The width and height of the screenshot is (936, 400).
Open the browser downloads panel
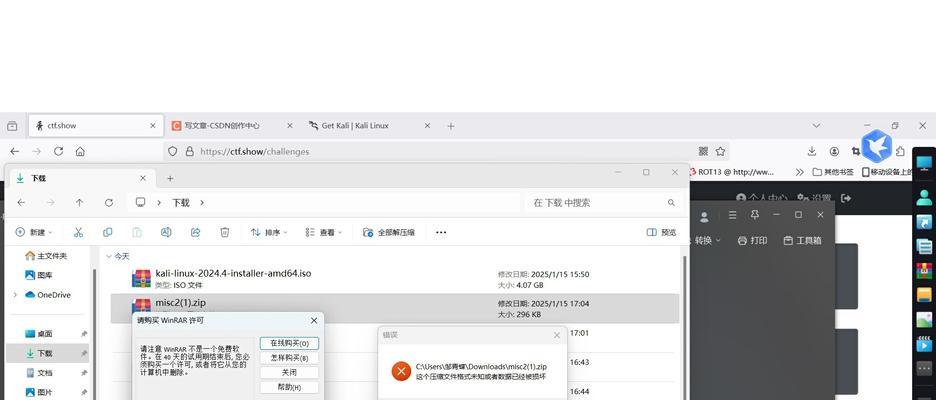(812, 152)
